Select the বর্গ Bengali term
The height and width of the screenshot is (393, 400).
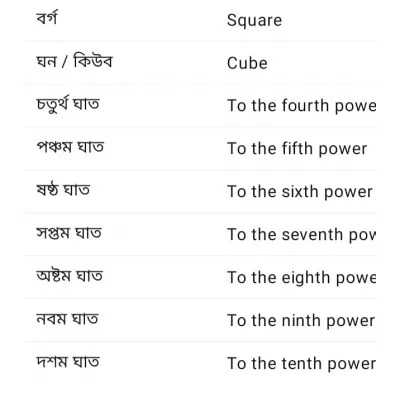click(47, 18)
